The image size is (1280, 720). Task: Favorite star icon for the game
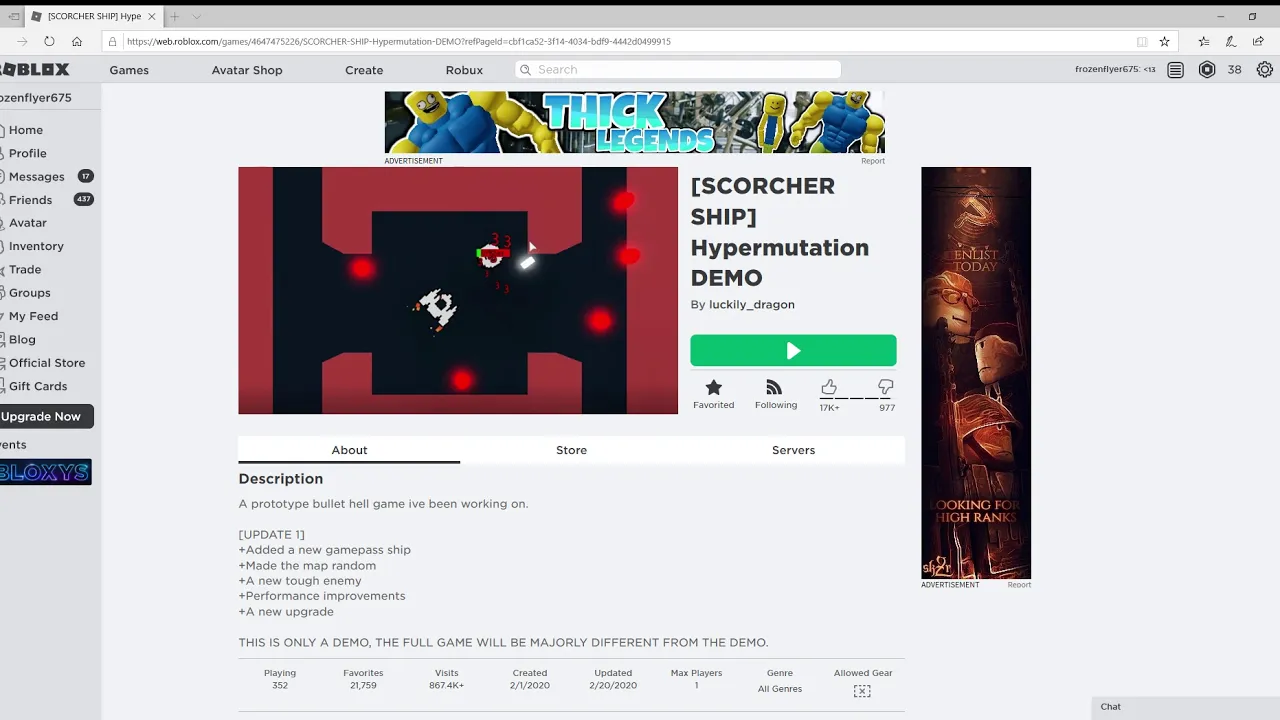click(713, 388)
